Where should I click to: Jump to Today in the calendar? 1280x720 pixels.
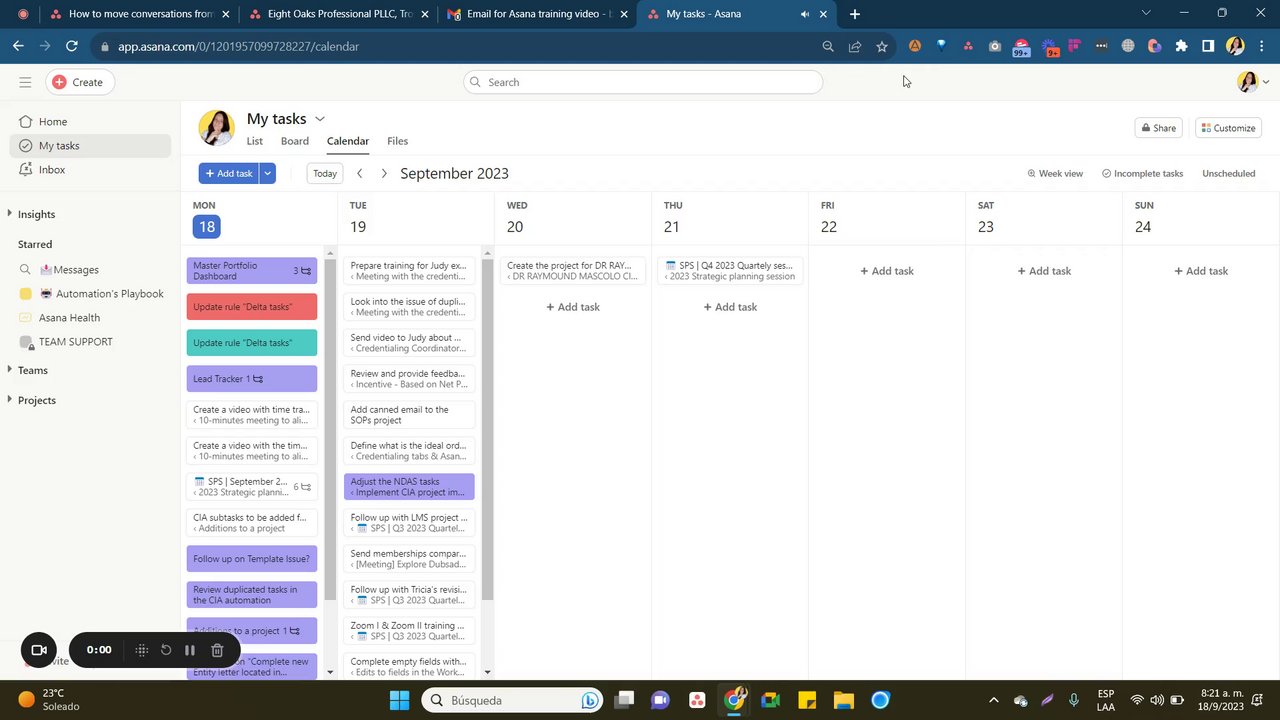[x=325, y=173]
